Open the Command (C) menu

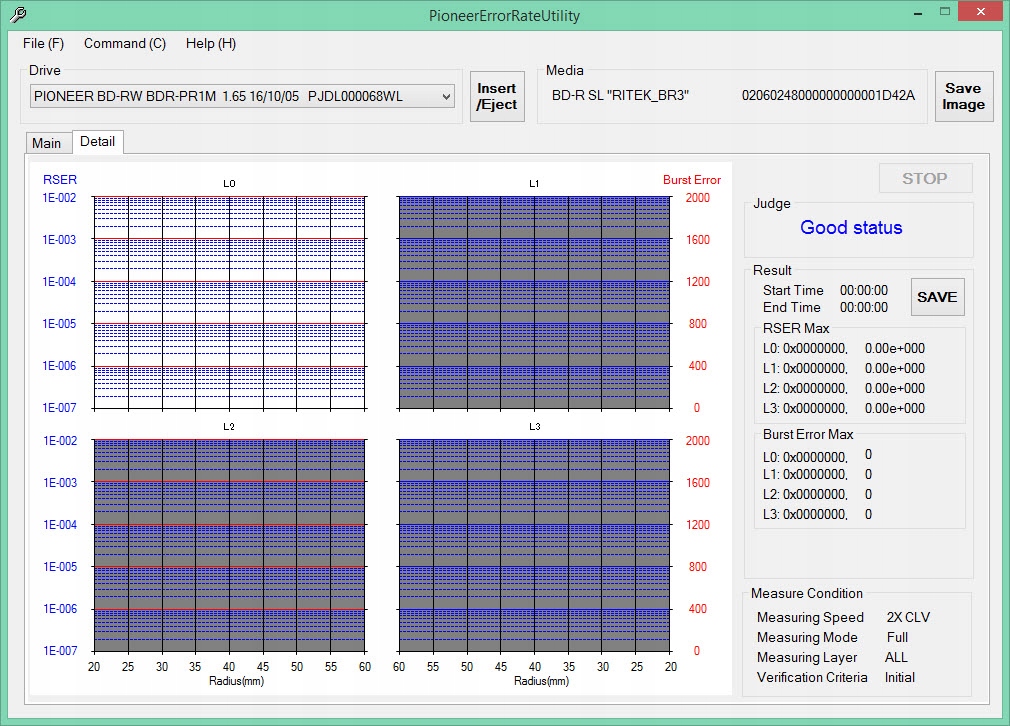[125, 43]
